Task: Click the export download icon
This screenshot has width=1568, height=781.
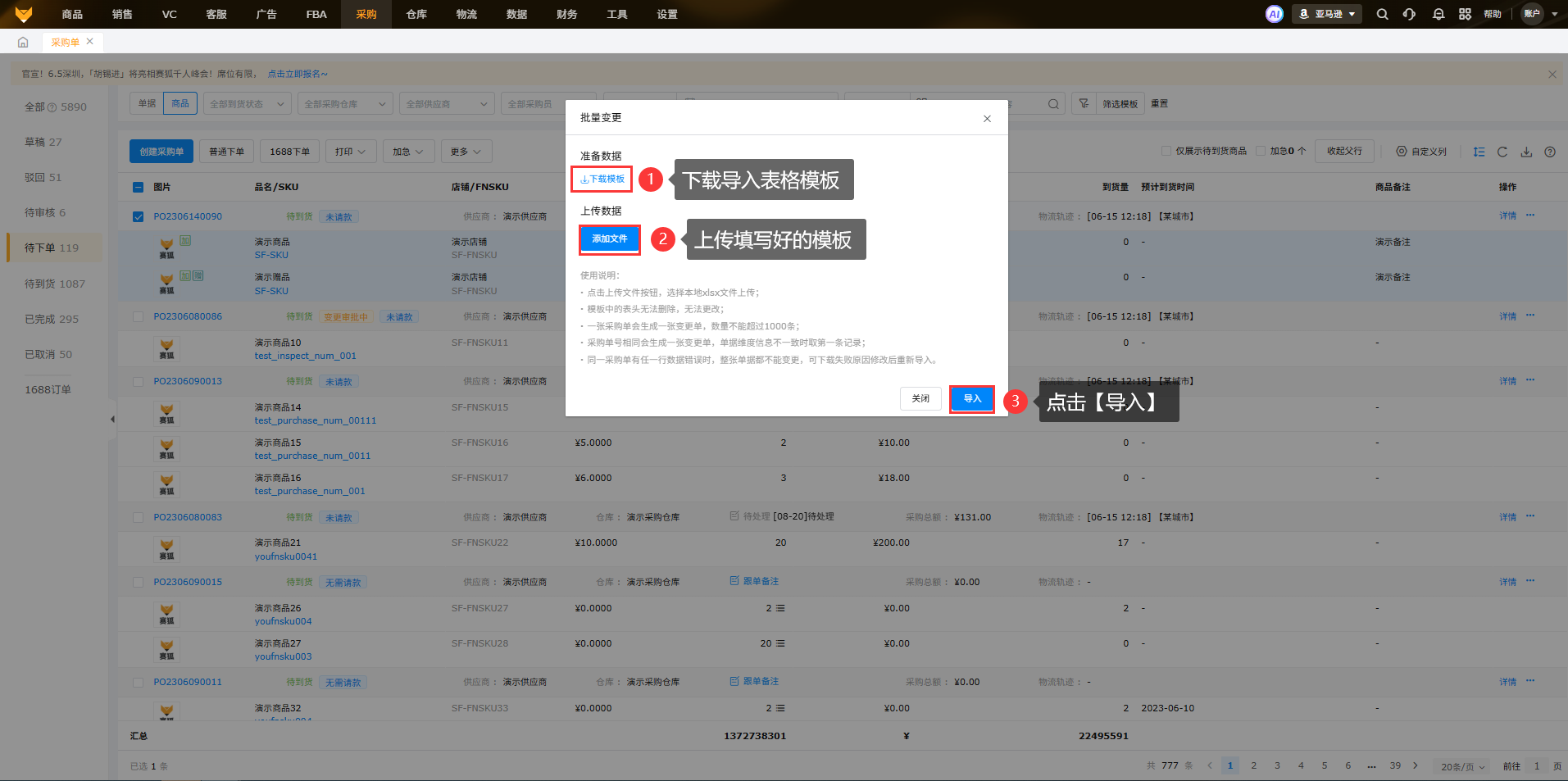Action: pos(1525,152)
